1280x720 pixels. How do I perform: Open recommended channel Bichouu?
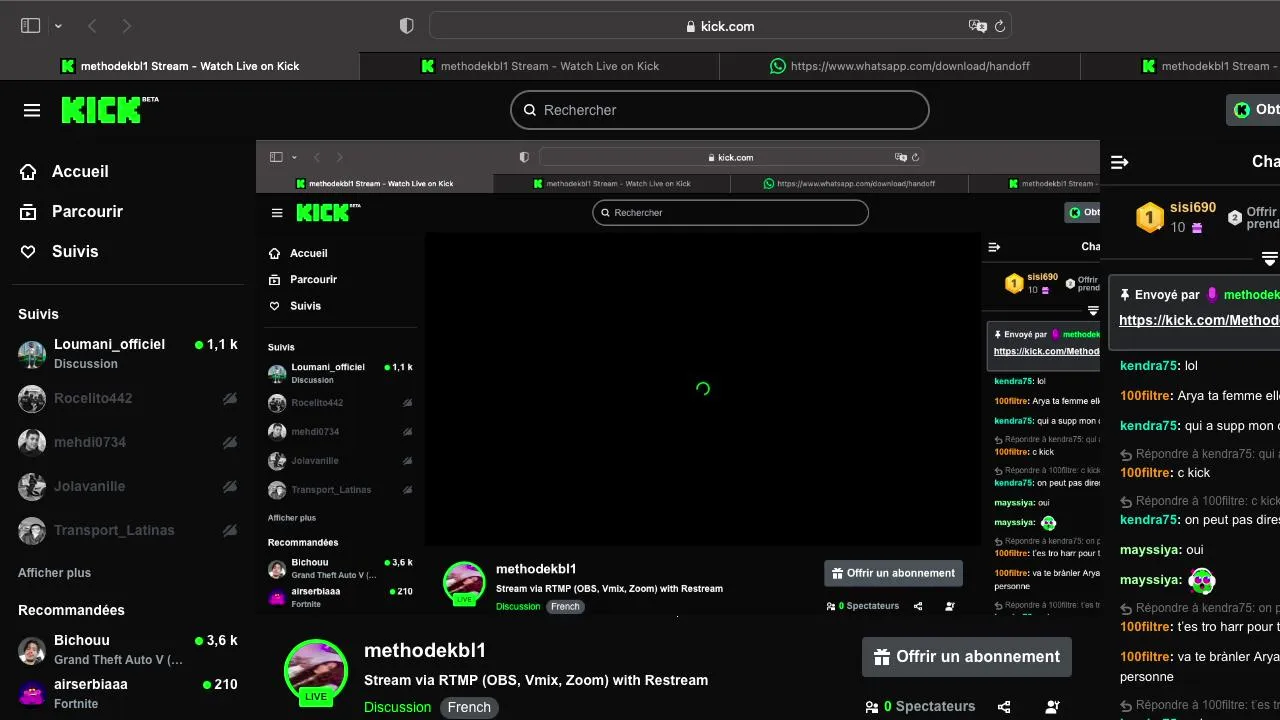coord(128,649)
